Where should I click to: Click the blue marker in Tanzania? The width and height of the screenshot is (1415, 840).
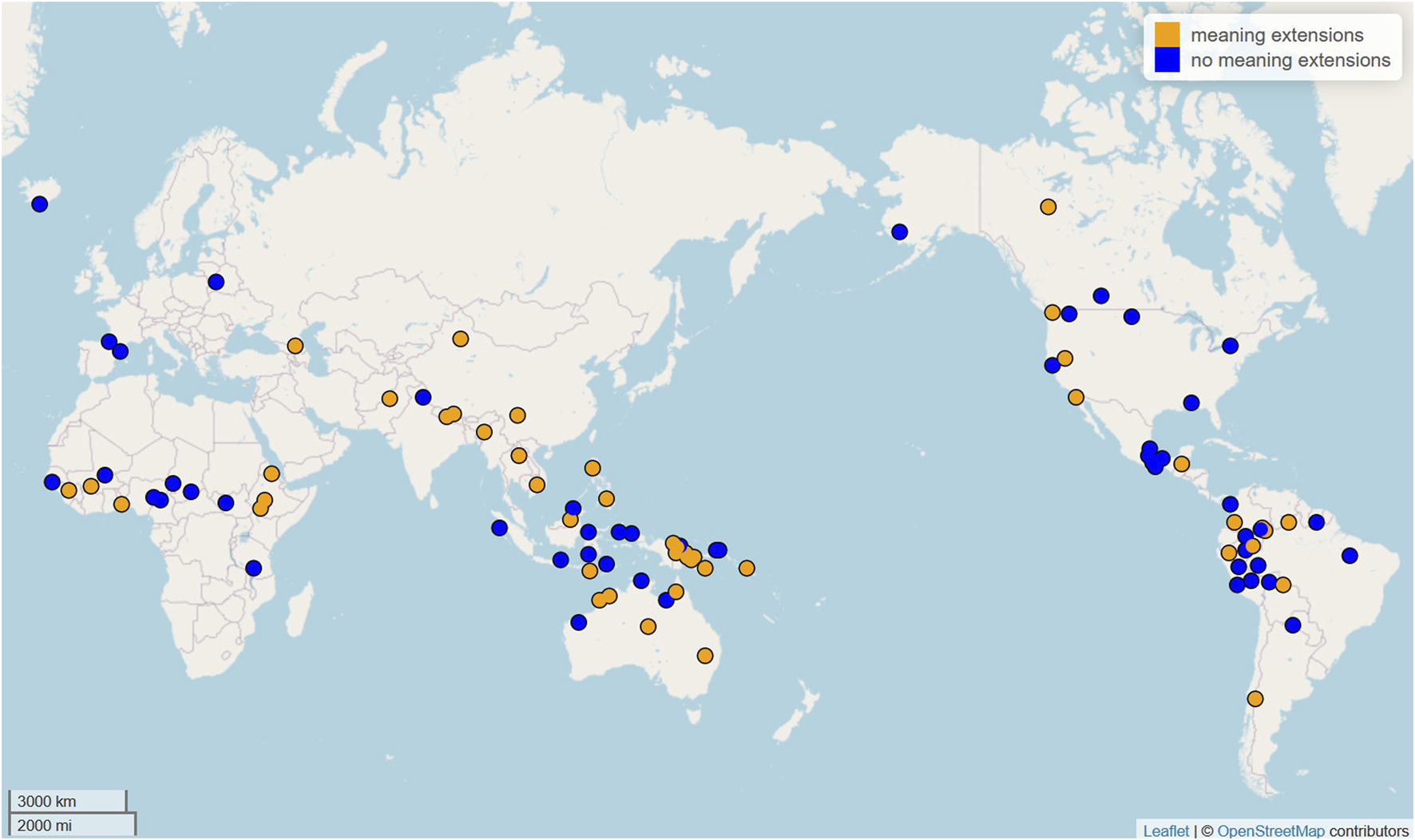[253, 569]
